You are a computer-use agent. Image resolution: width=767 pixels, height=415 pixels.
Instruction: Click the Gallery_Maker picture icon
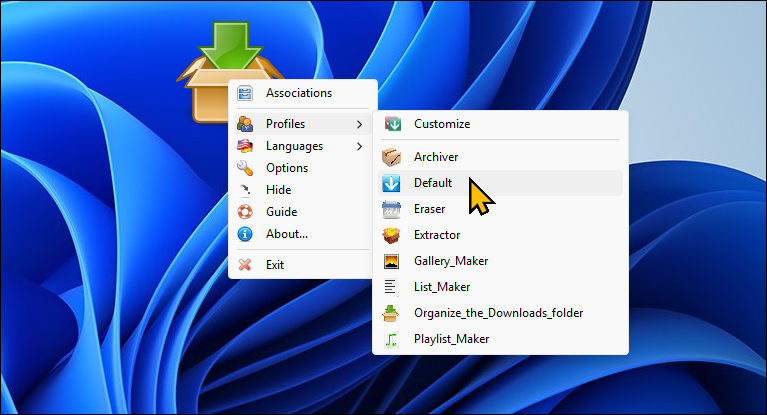(x=392, y=261)
